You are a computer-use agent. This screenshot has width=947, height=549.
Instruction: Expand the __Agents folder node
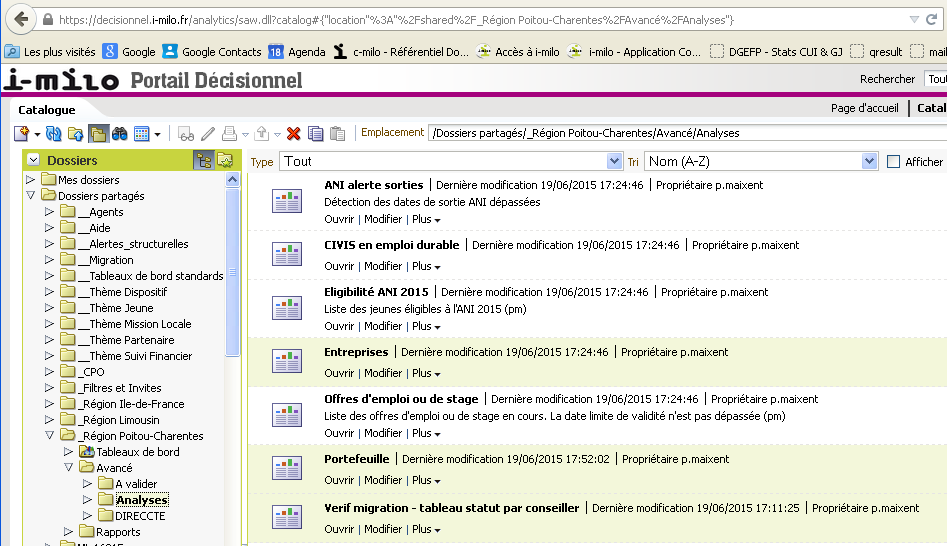[50, 211]
